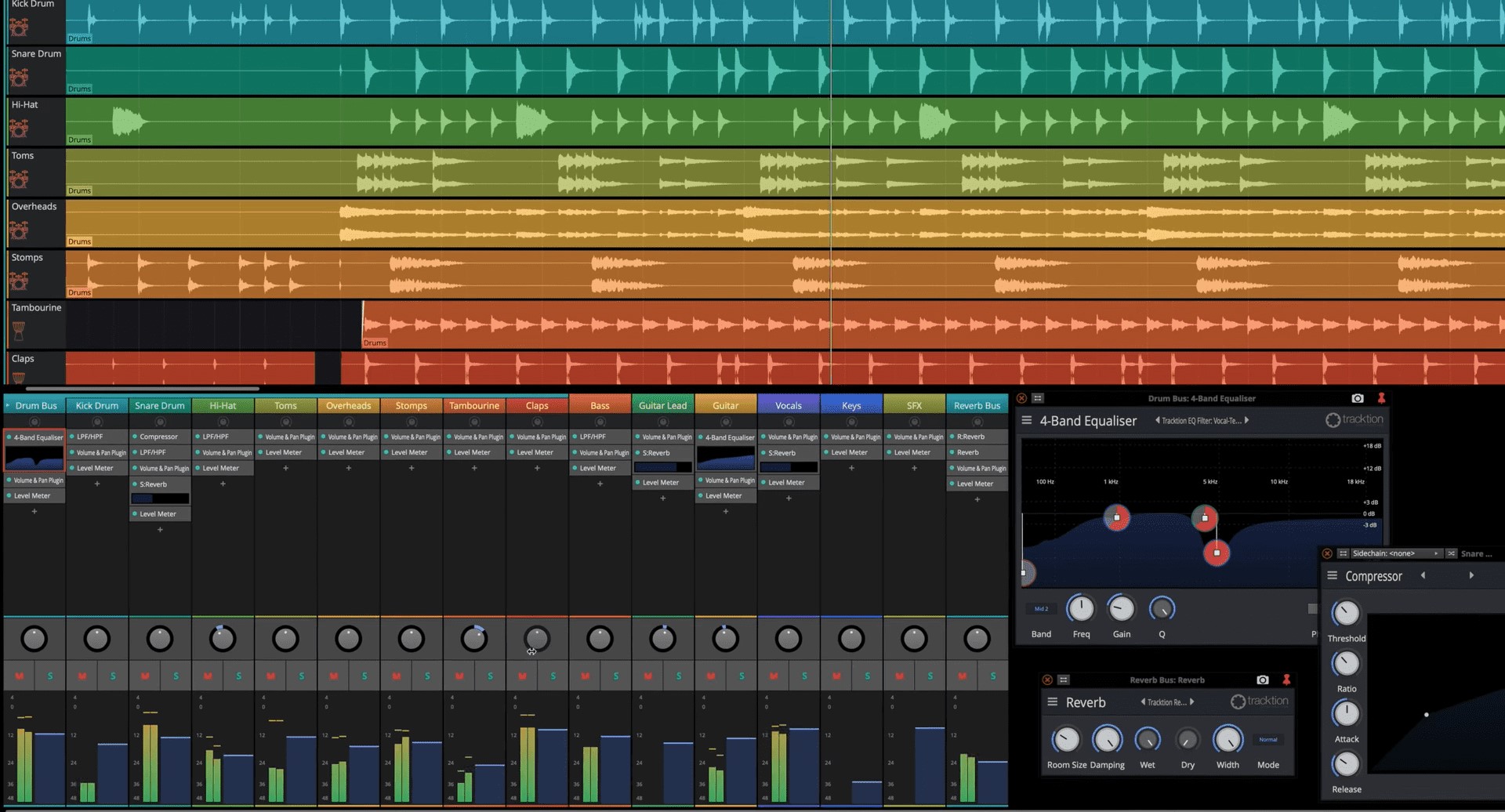Select the Kick Drum track's drum icon
This screenshot has height=812, width=1505.
point(18,27)
